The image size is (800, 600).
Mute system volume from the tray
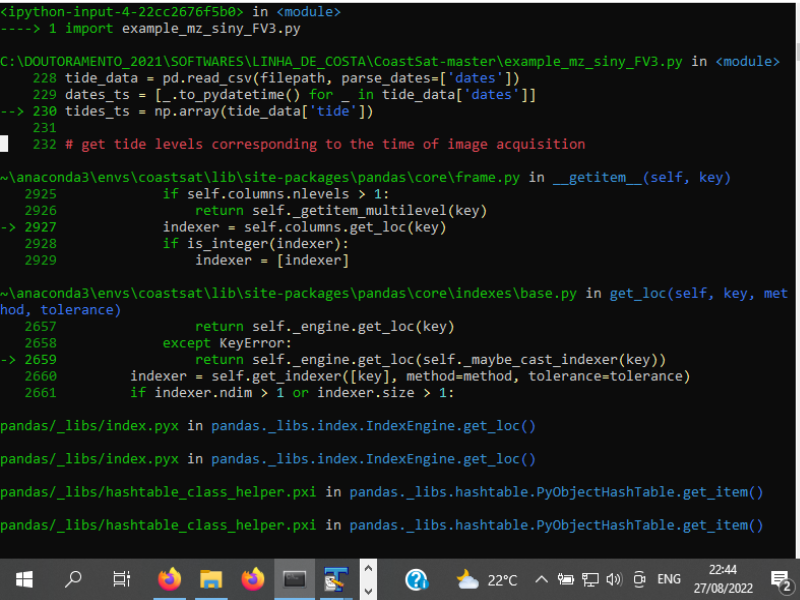tap(613, 579)
